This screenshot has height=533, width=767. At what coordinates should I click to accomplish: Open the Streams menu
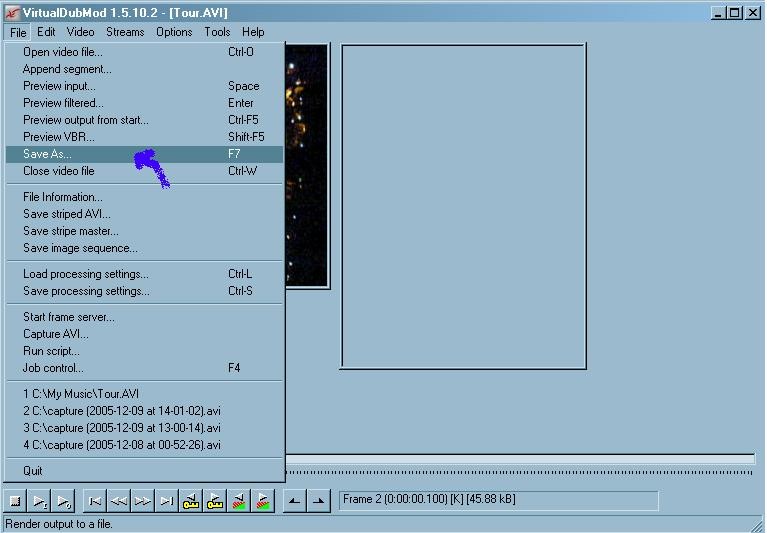coord(125,32)
